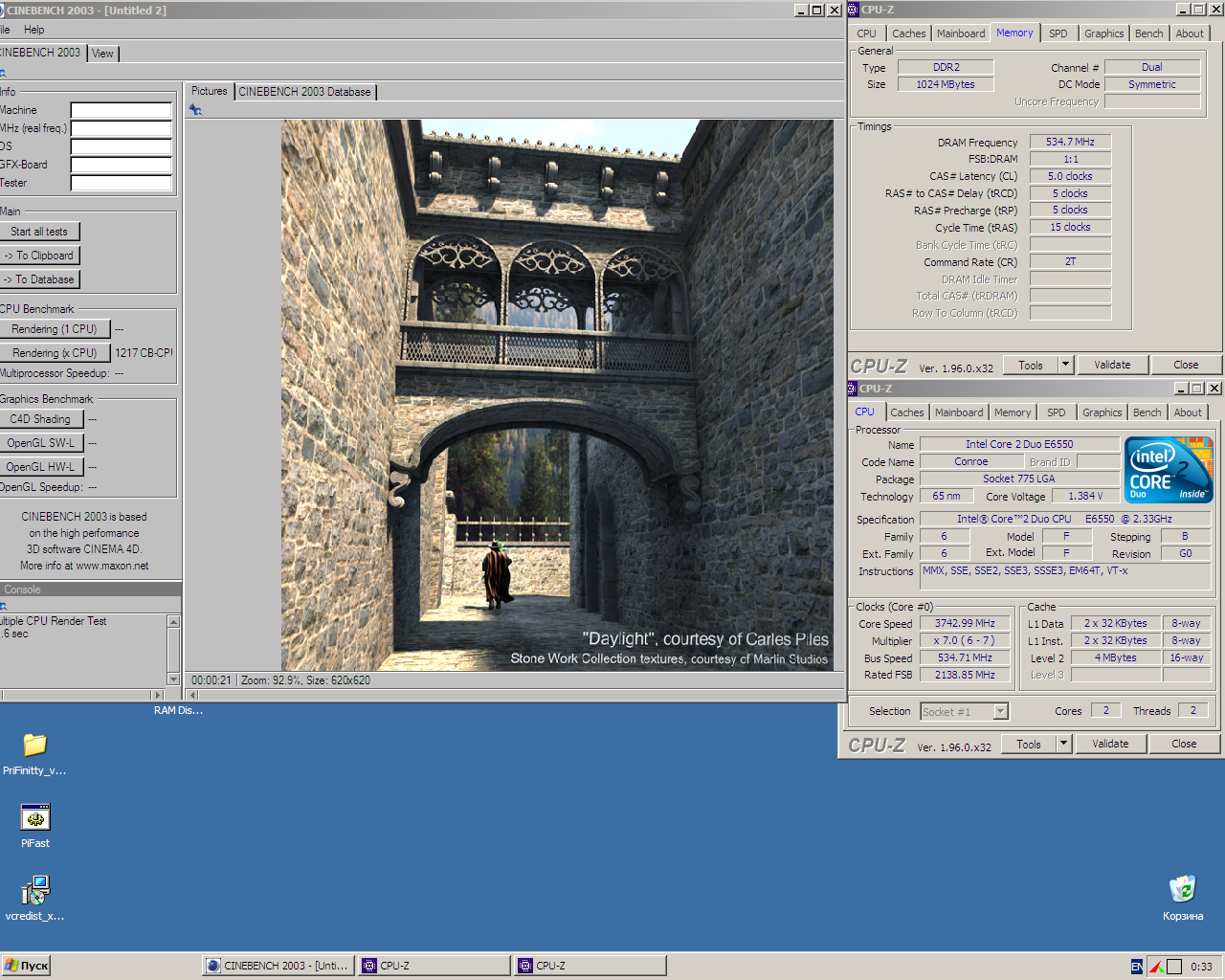Open the SPD tab in upper CPU-Z window
Screen dimensions: 1225x980
click(x=1058, y=33)
